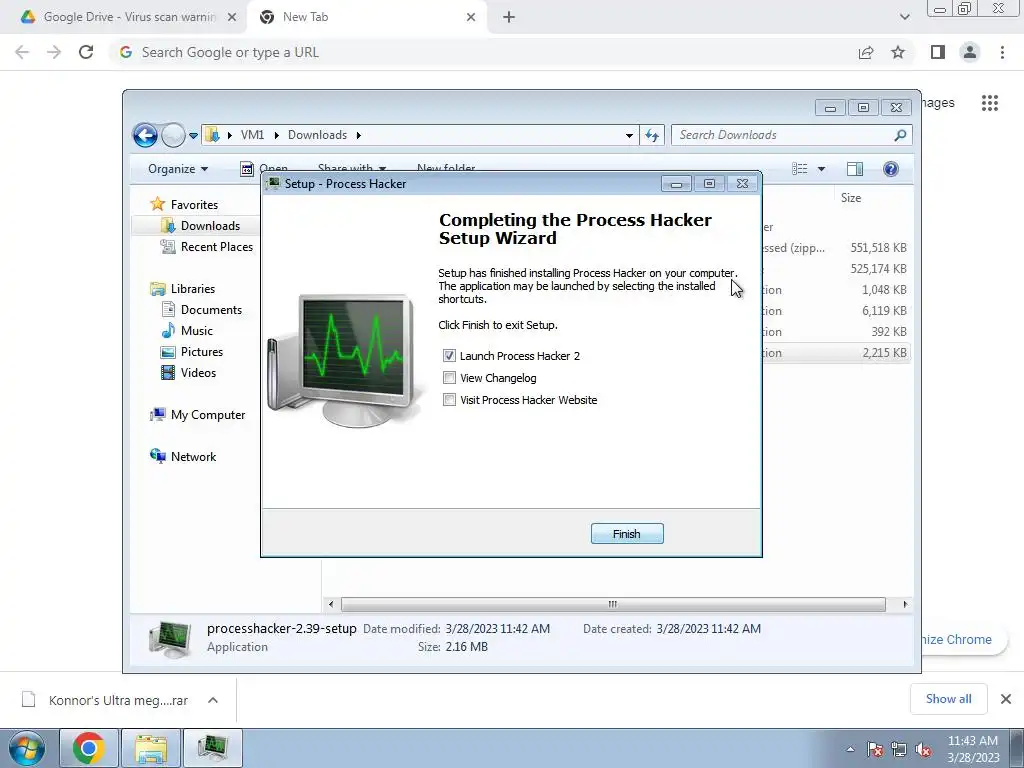
Task: Click horizontal scrollbar in Explorer file list
Action: click(613, 604)
